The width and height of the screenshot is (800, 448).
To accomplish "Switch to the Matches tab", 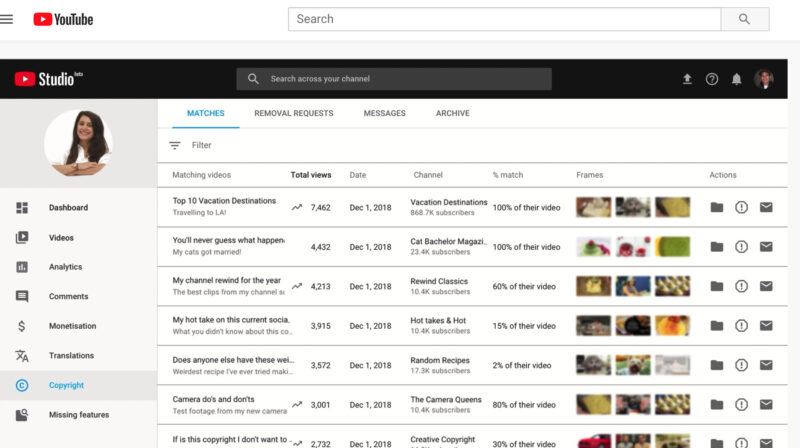I will 206,113.
